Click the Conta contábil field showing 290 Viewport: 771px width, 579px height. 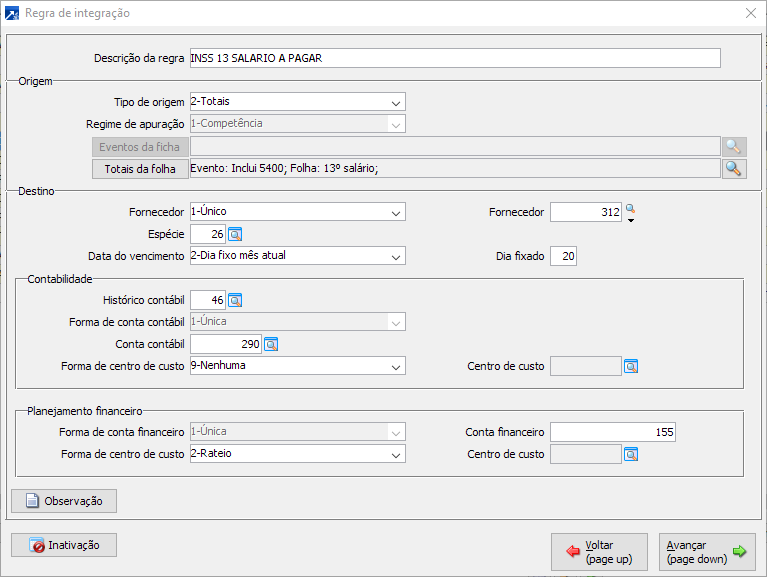226,344
